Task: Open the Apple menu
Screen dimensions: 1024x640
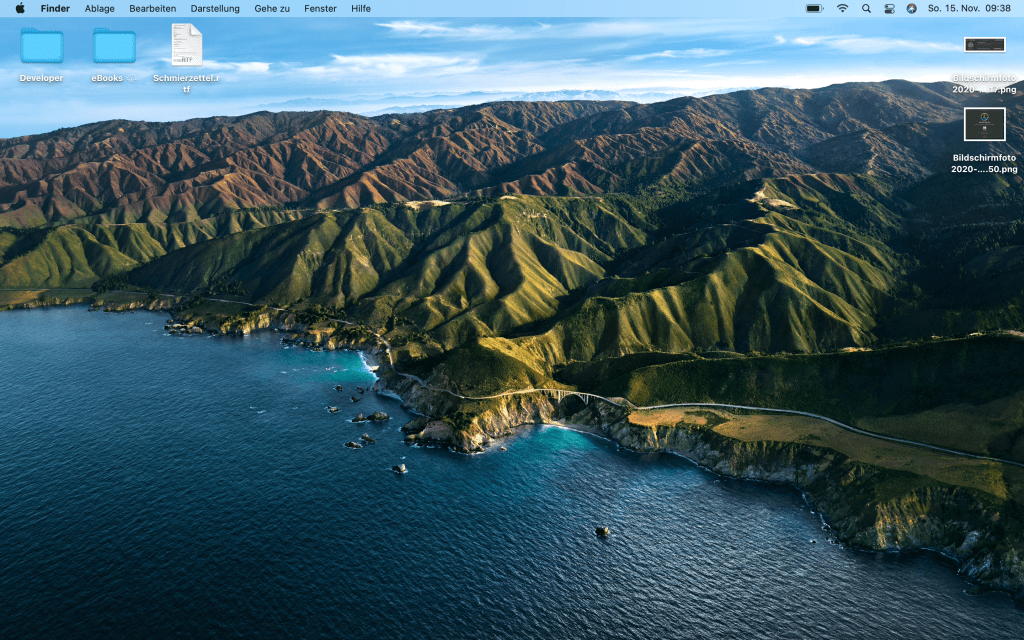Action: click(20, 8)
